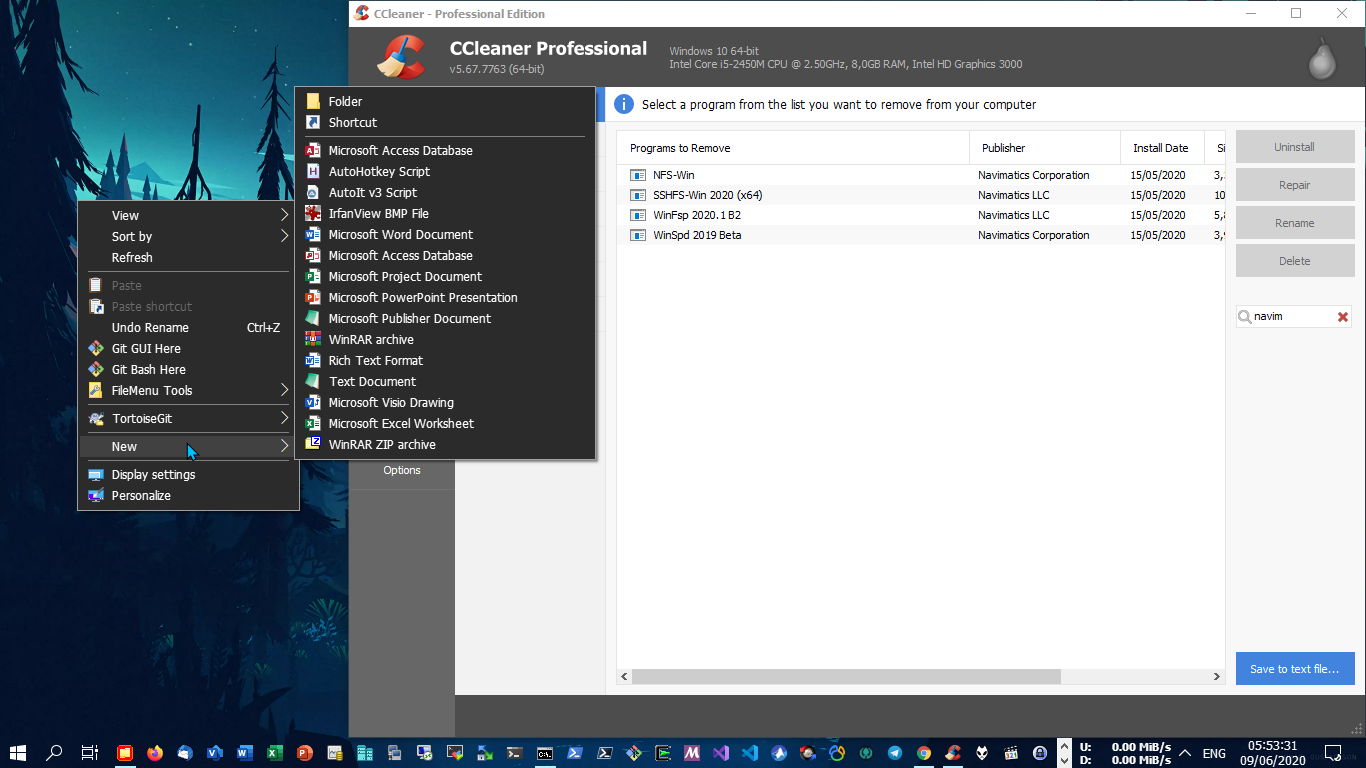Pick IrfanView BMP File from the New list
The image size is (1366, 768).
[445, 213]
